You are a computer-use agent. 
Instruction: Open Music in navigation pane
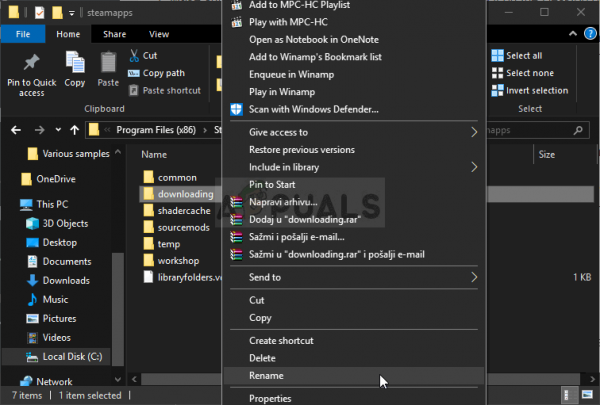[x=48, y=300]
